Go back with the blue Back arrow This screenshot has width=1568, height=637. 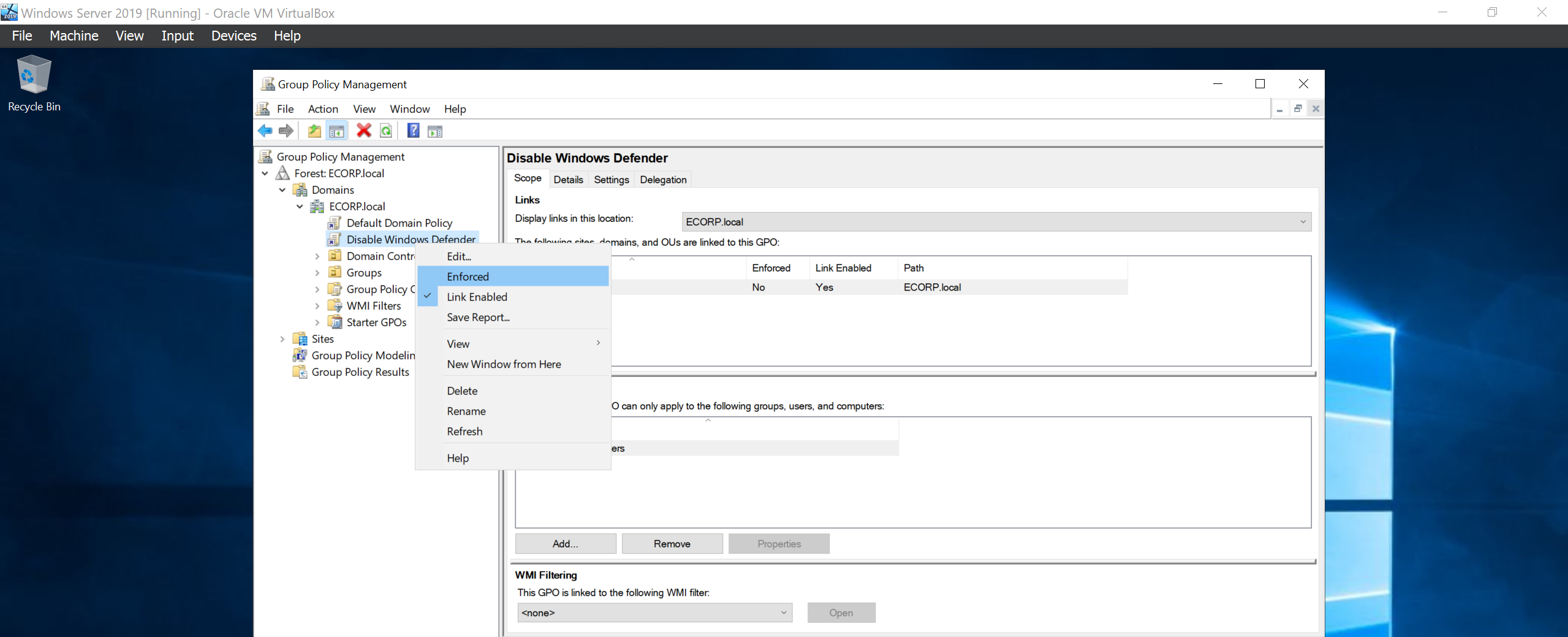pyautogui.click(x=265, y=131)
